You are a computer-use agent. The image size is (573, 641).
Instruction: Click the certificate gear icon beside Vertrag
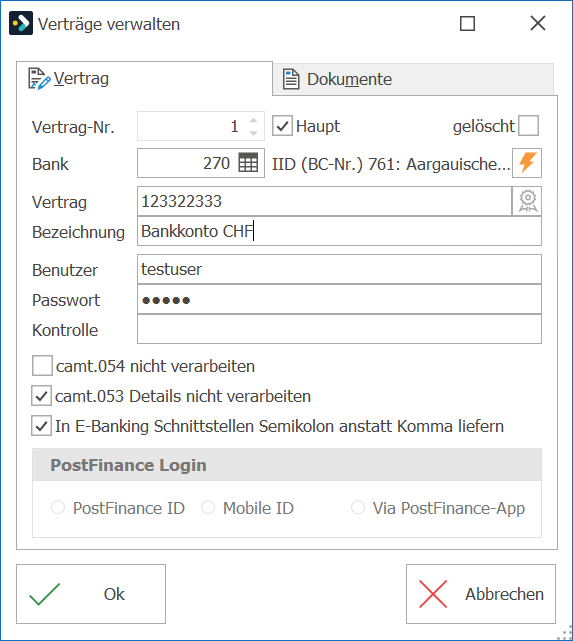pyautogui.click(x=527, y=201)
